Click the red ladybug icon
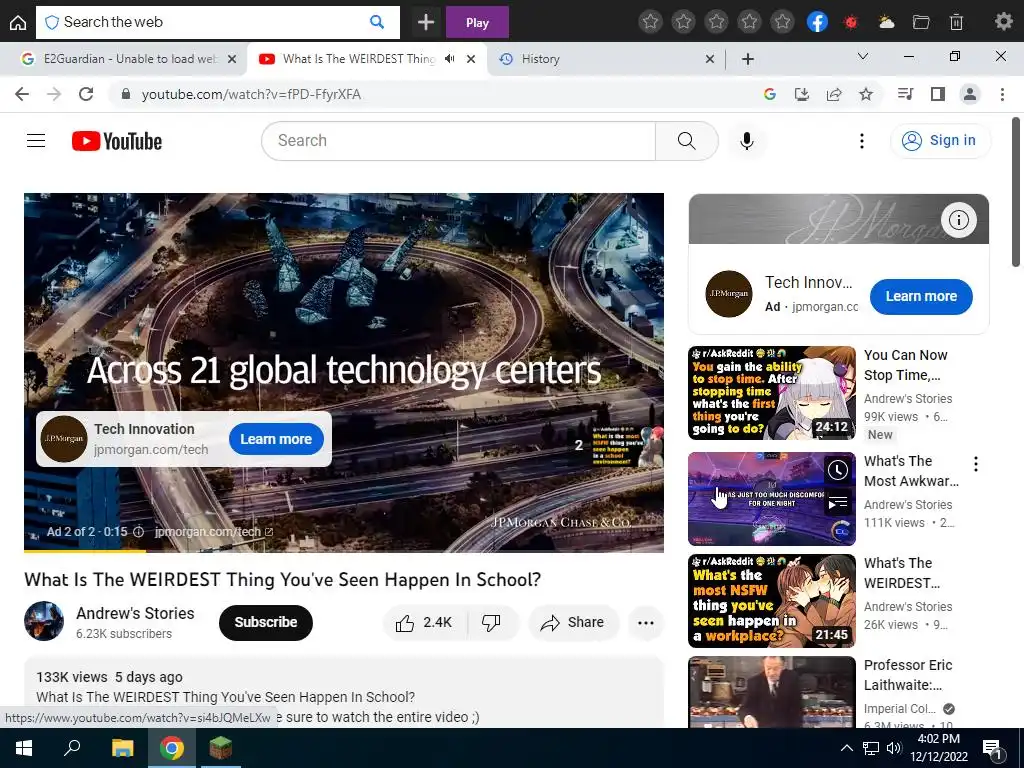The image size is (1024, 768). point(850,22)
